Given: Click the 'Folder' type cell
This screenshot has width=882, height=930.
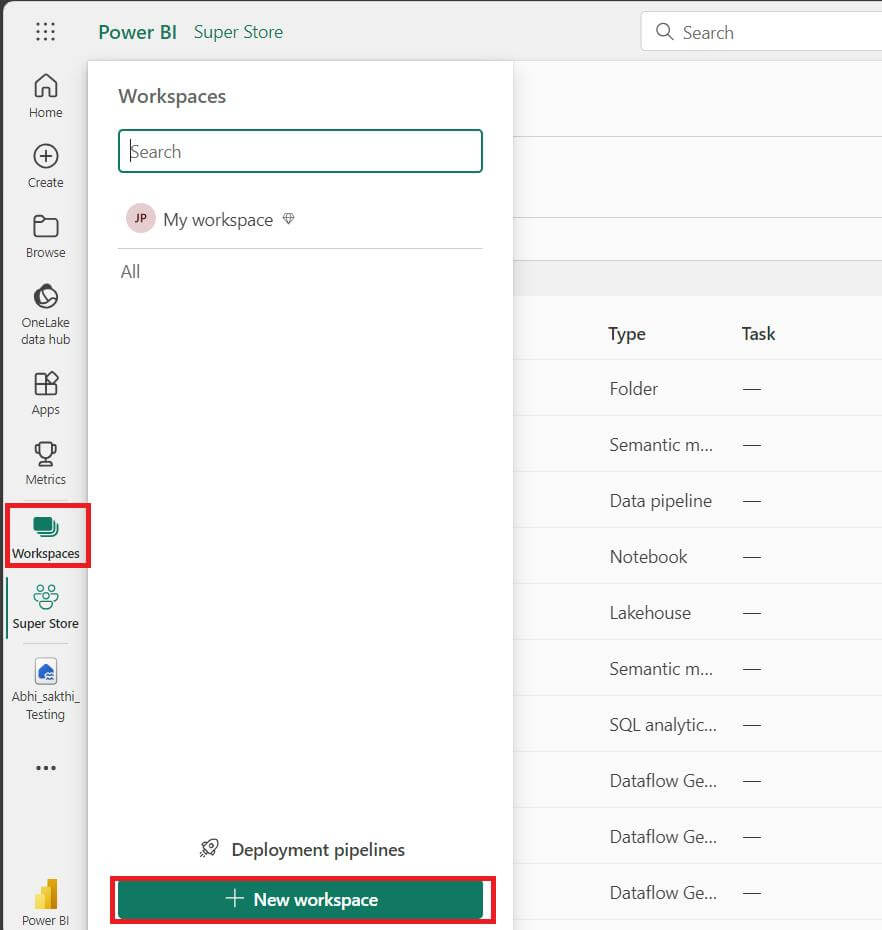Looking at the screenshot, I should coord(633,388).
